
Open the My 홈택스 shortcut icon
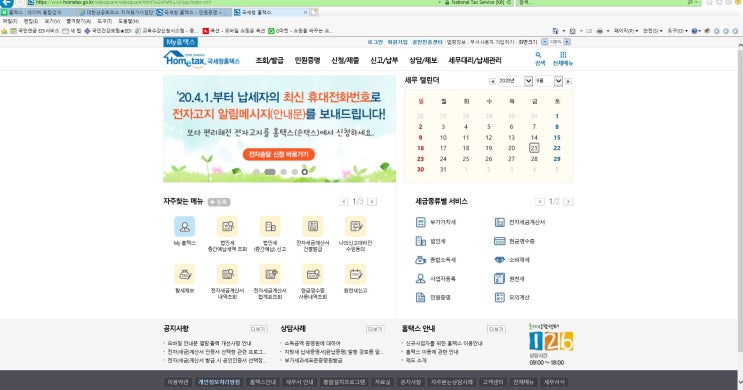(x=184, y=227)
